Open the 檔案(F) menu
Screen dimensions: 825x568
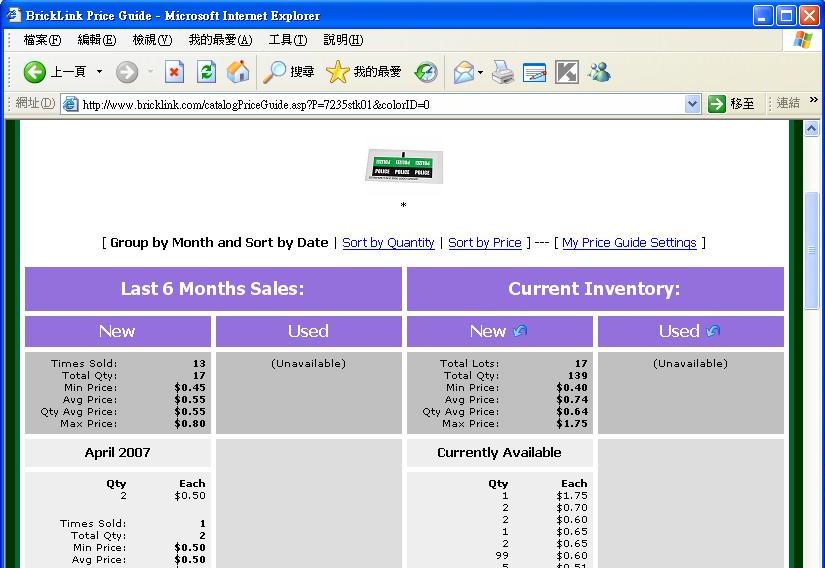pyautogui.click(x=41, y=40)
